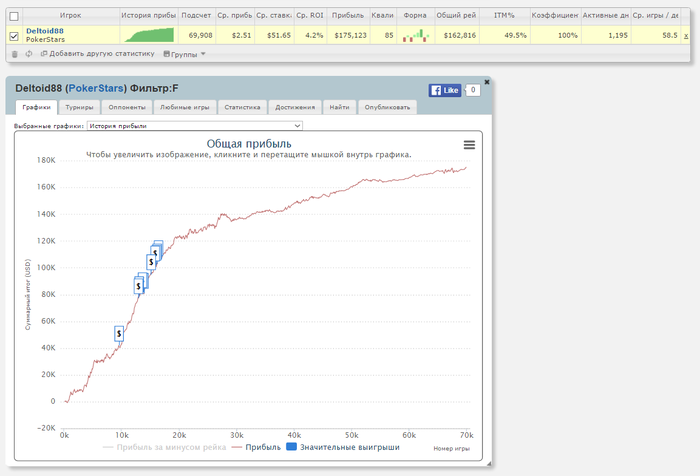The image size is (700, 476).
Task: Uncheck the Deltoid88 row checkbox
Action: [14, 36]
